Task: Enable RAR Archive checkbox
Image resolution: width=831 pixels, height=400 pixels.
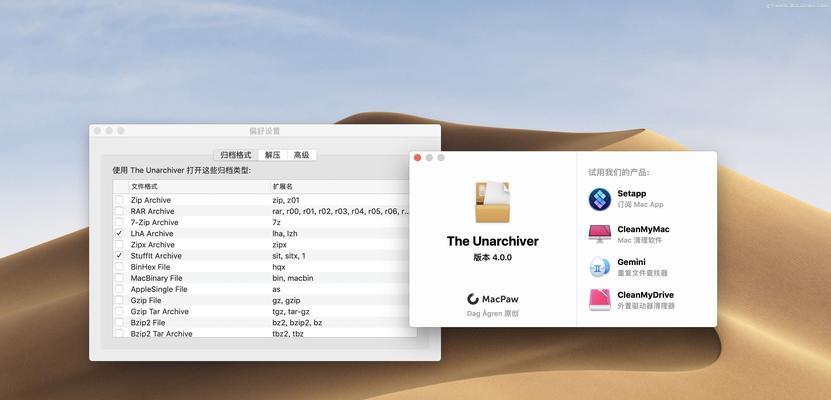Action: click(x=119, y=211)
